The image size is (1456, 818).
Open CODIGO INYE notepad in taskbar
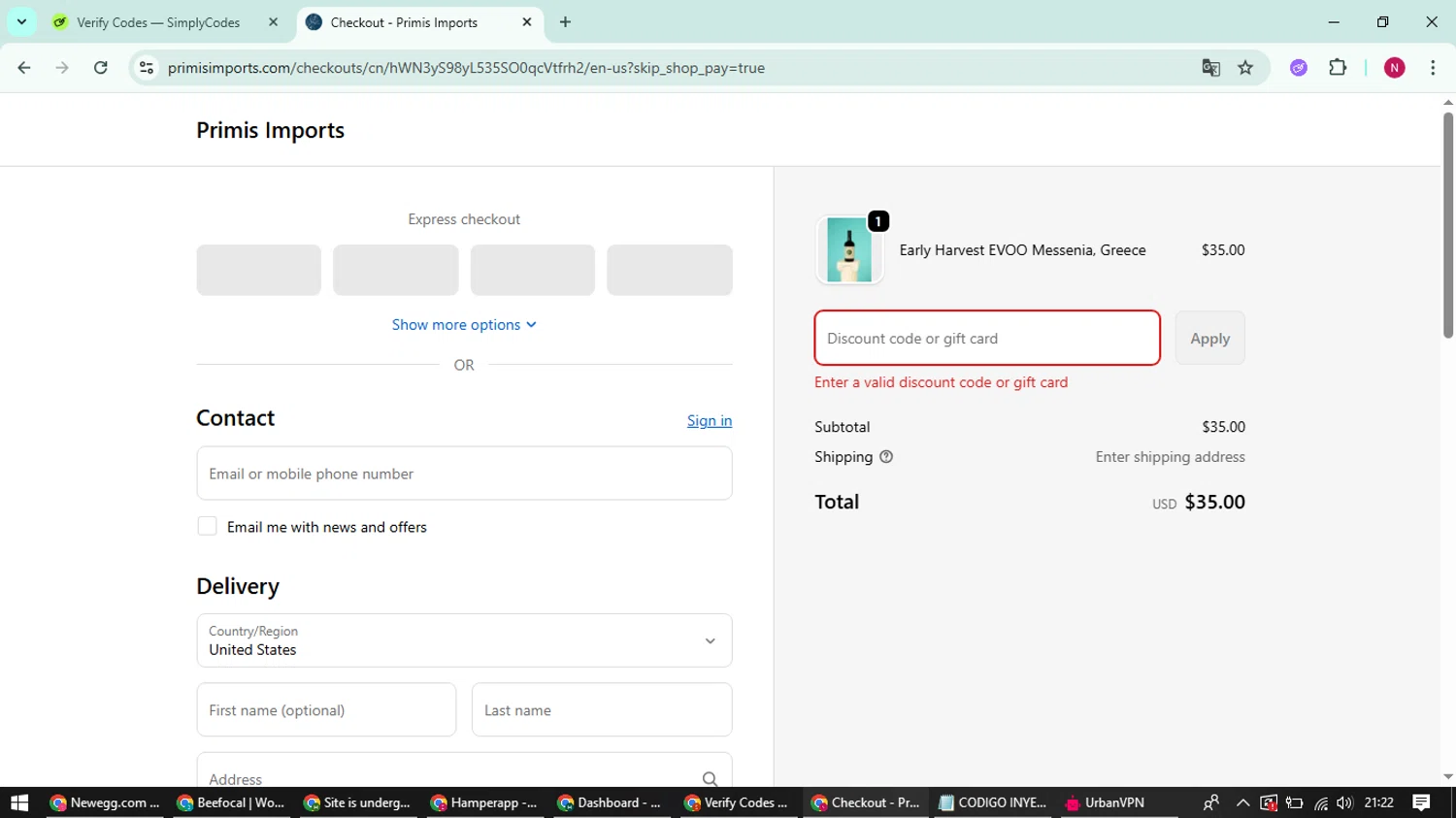(992, 802)
